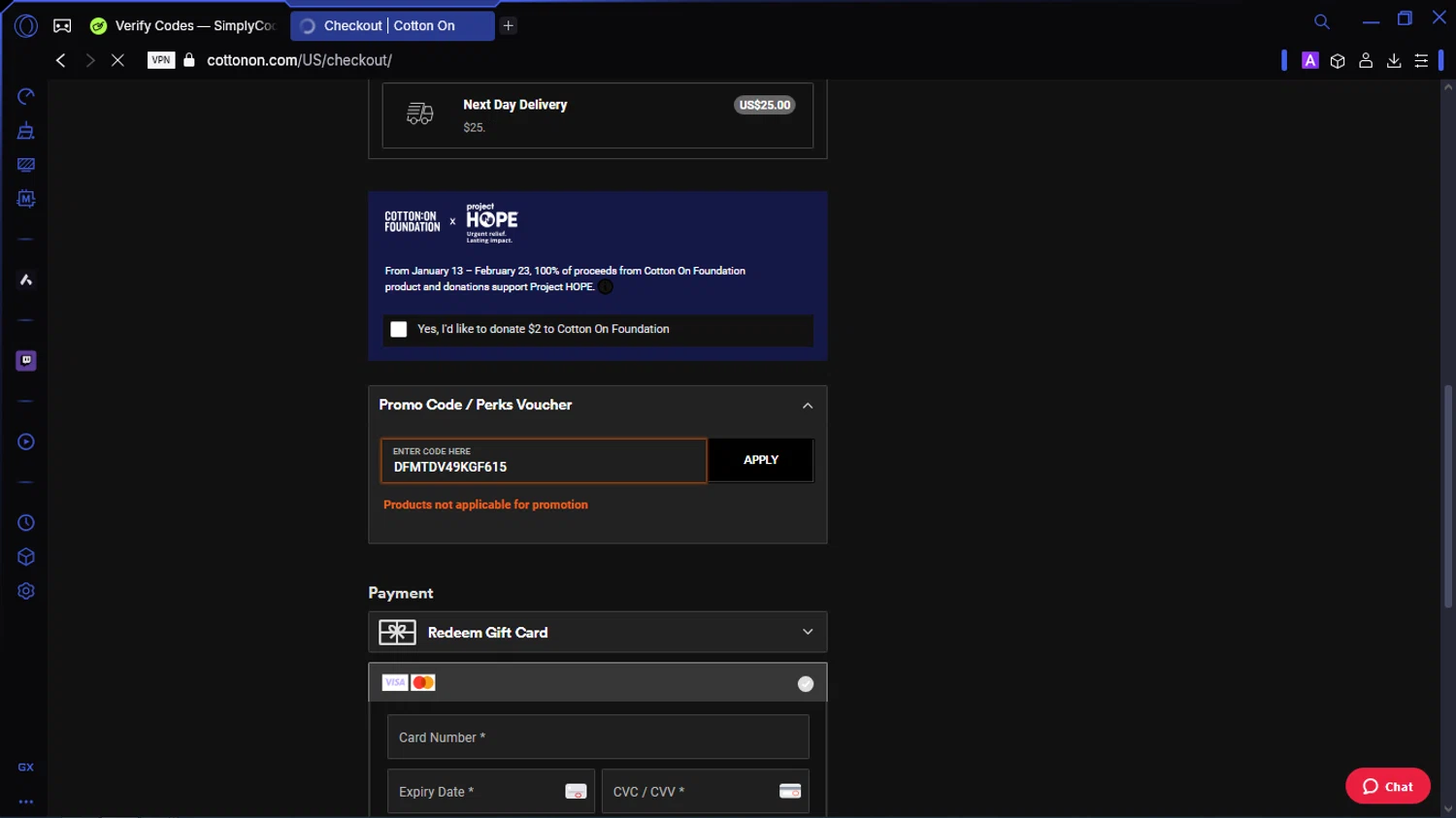This screenshot has width=1456, height=818.
Task: Focus the Card Number field
Action: [x=598, y=737]
